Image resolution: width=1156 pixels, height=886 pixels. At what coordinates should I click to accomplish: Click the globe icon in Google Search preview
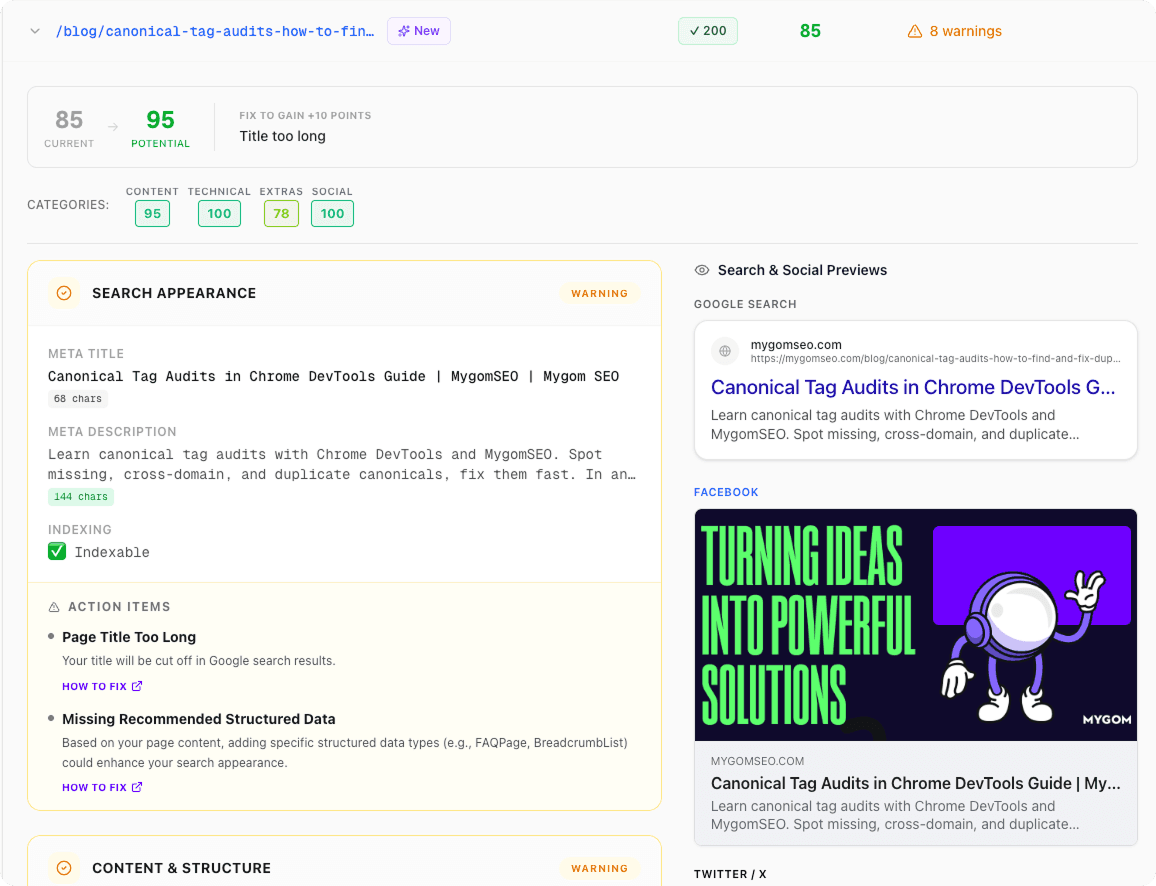coord(725,351)
